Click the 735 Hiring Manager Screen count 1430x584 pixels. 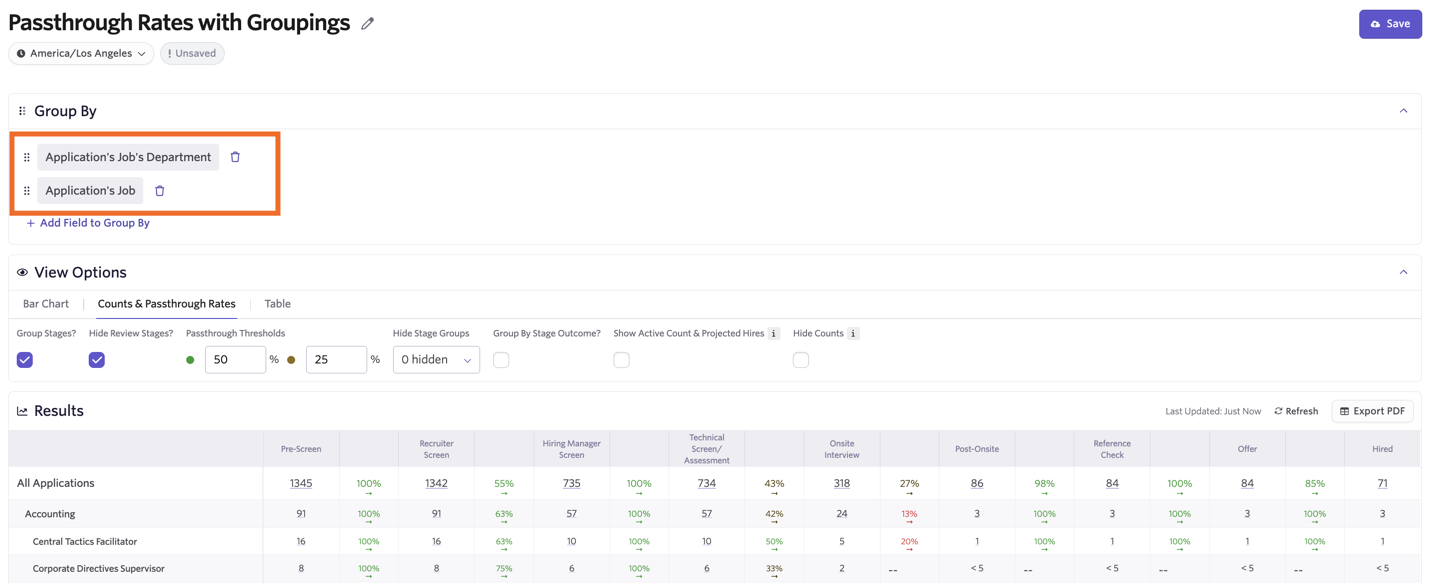coord(571,483)
